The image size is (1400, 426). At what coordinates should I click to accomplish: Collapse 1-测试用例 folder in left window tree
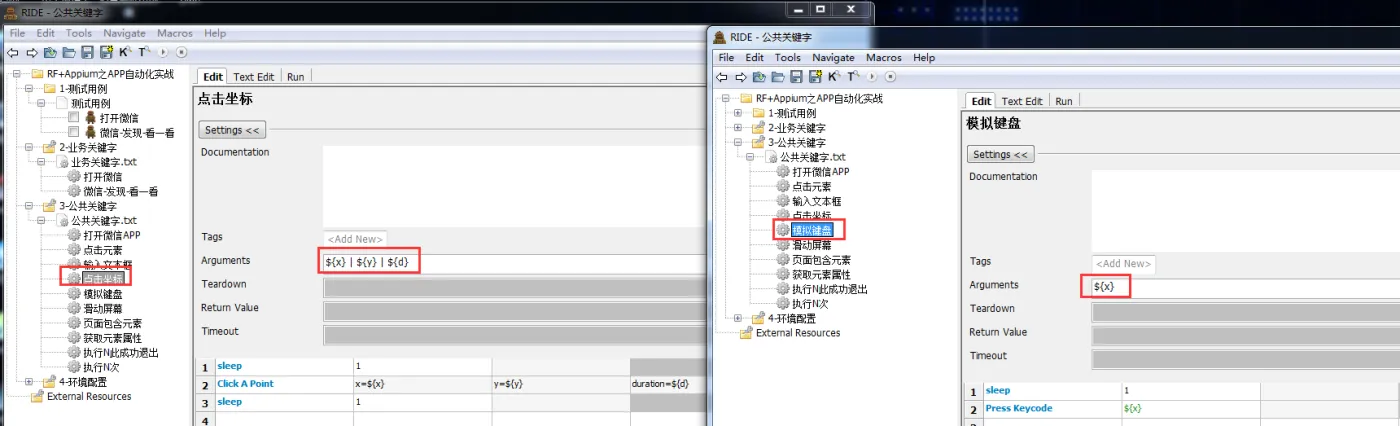(x=29, y=89)
